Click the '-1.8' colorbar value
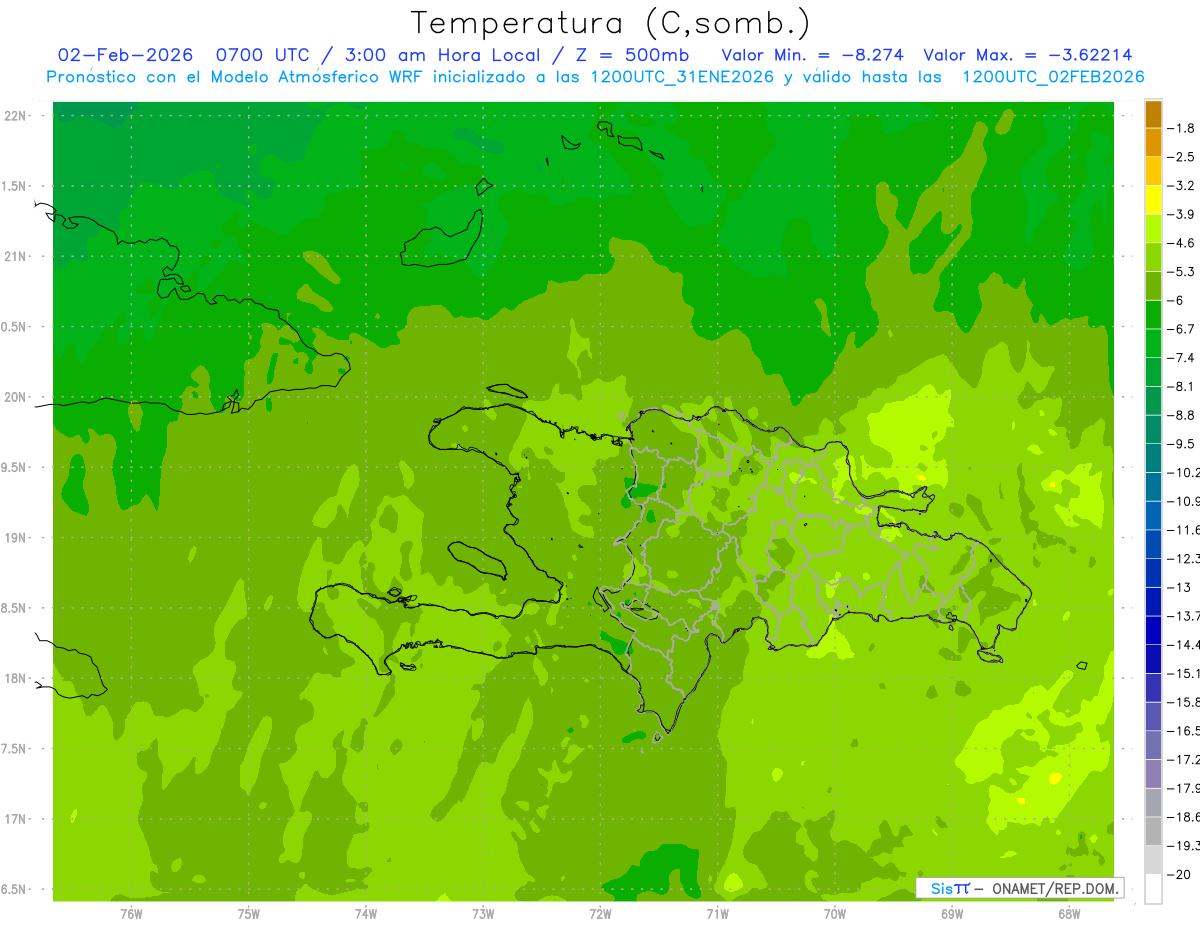Screen dimensions: 1200x927 [1180, 128]
